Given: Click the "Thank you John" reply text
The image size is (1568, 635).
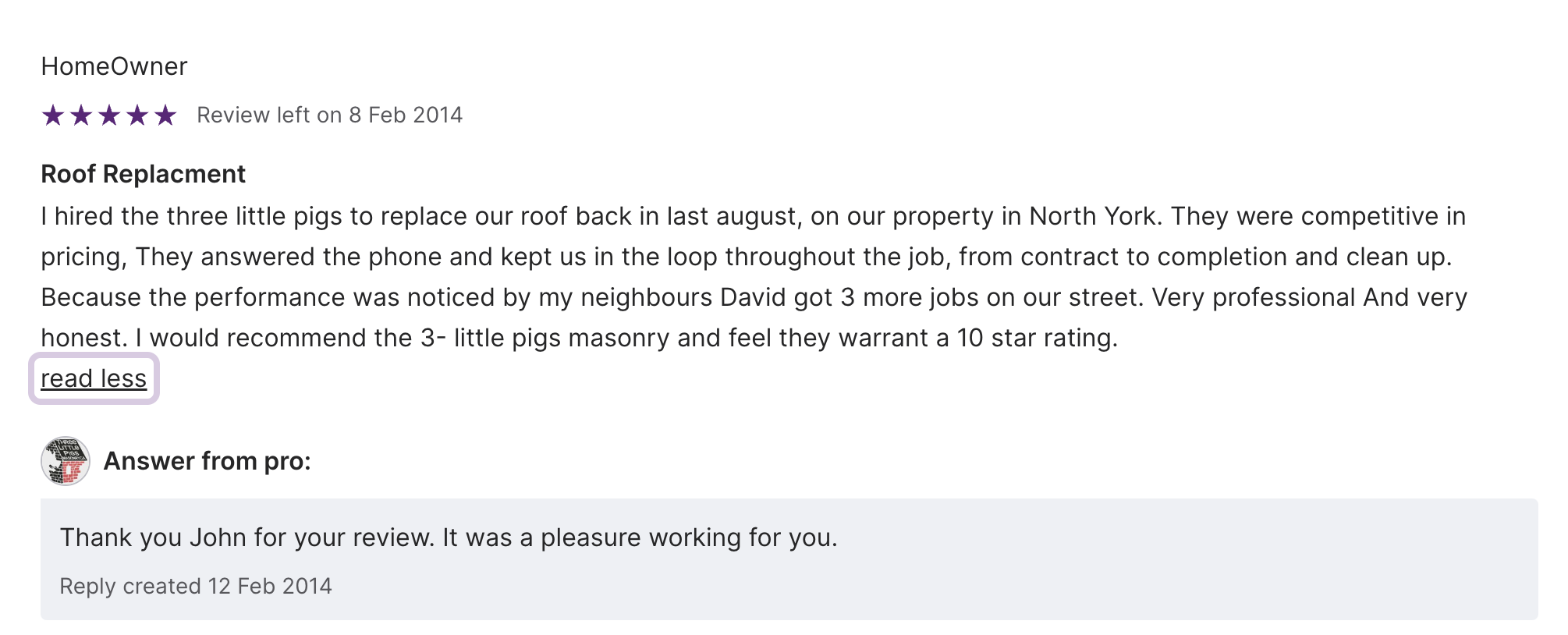Looking at the screenshot, I should click(x=448, y=537).
